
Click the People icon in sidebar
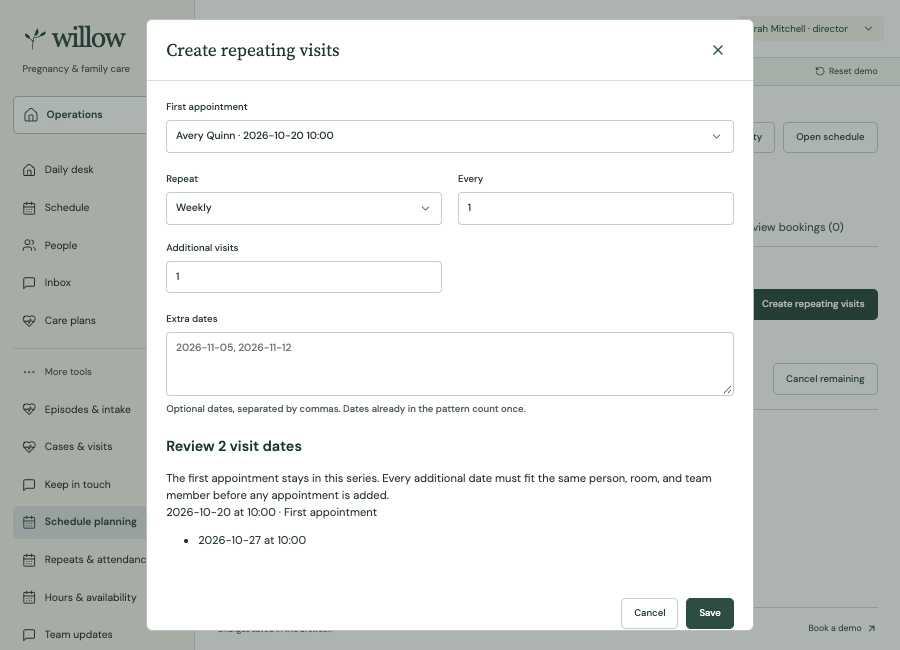click(29, 246)
